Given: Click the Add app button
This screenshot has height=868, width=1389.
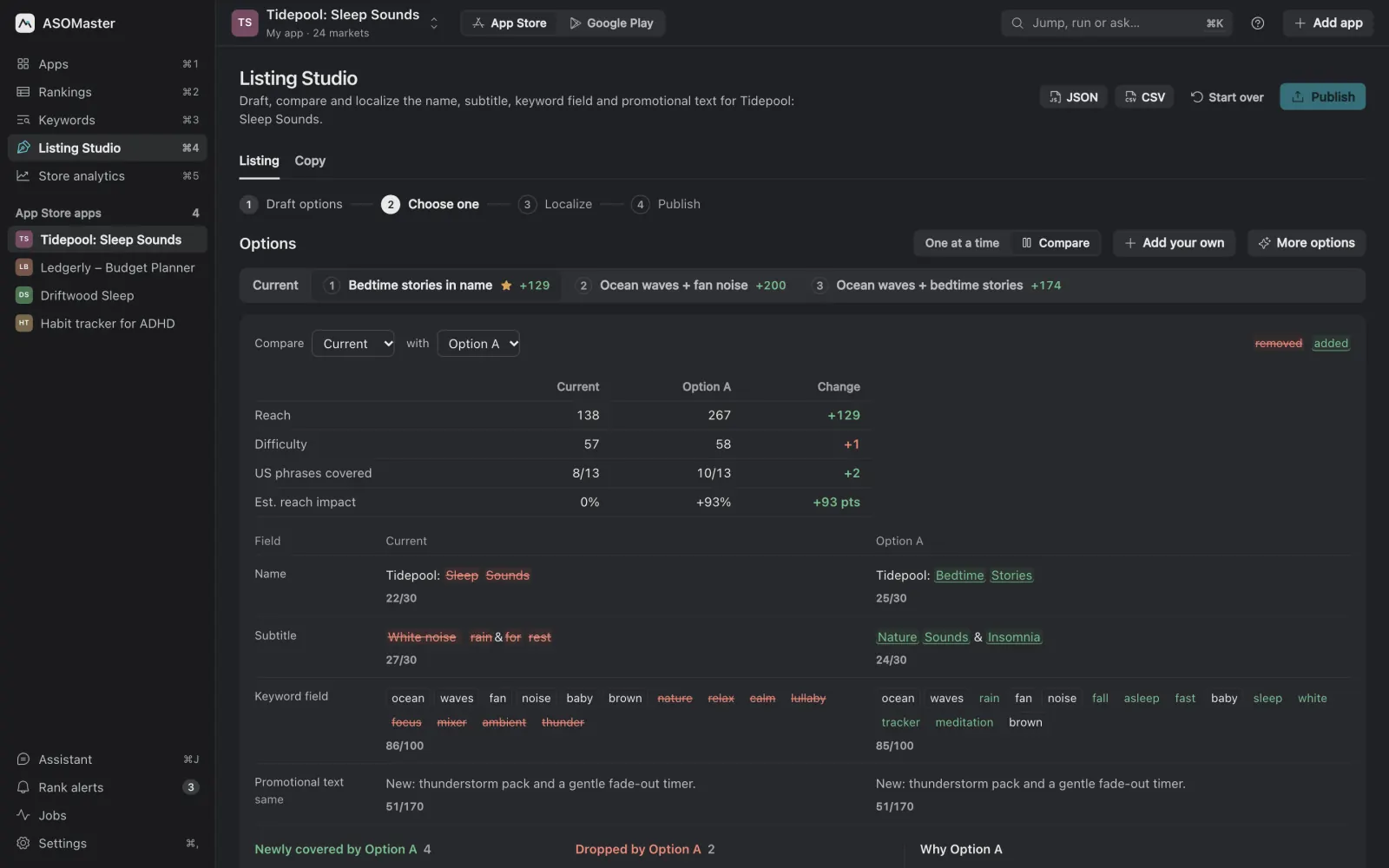Looking at the screenshot, I should 1328,23.
